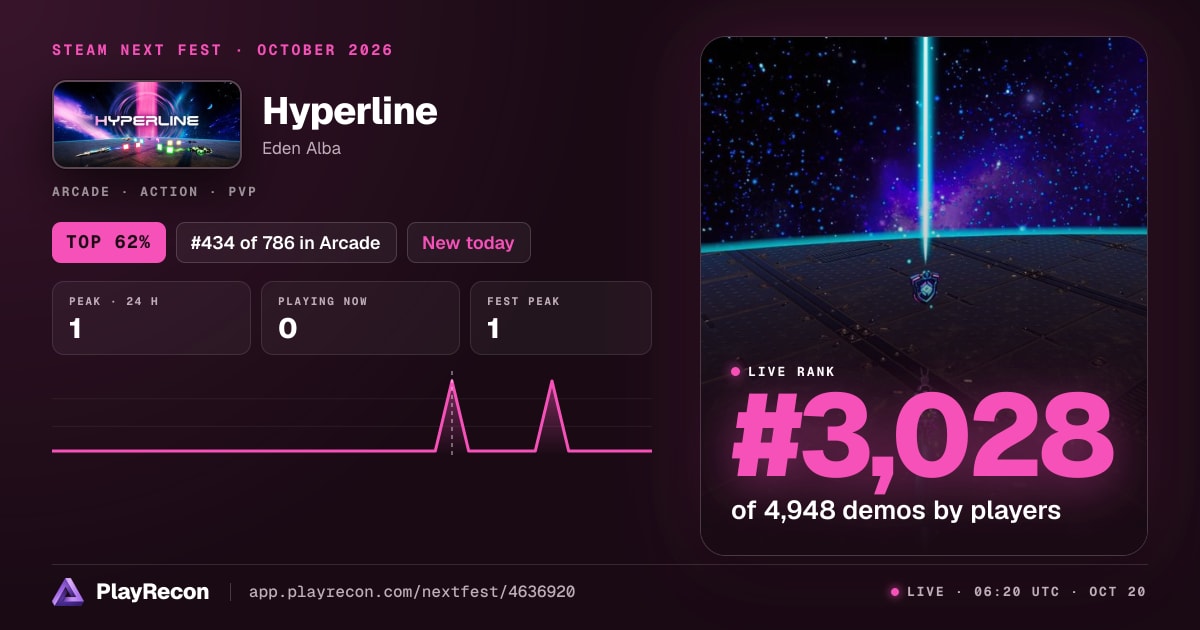The width and height of the screenshot is (1200, 630).
Task: Click the LIVE status dot in footer
Action: (x=895, y=592)
